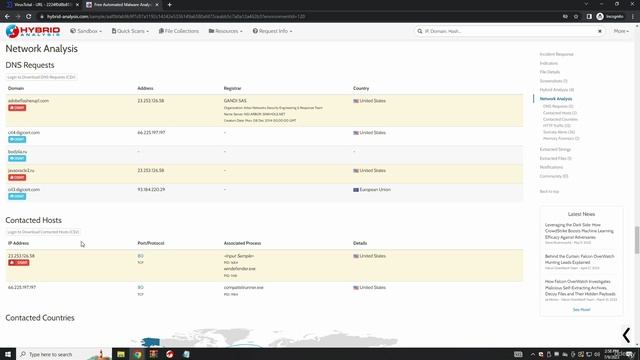Jump to DNS Requests subsection in sidebar
Viewport: 640px width, 360px height.
pyautogui.click(x=558, y=106)
